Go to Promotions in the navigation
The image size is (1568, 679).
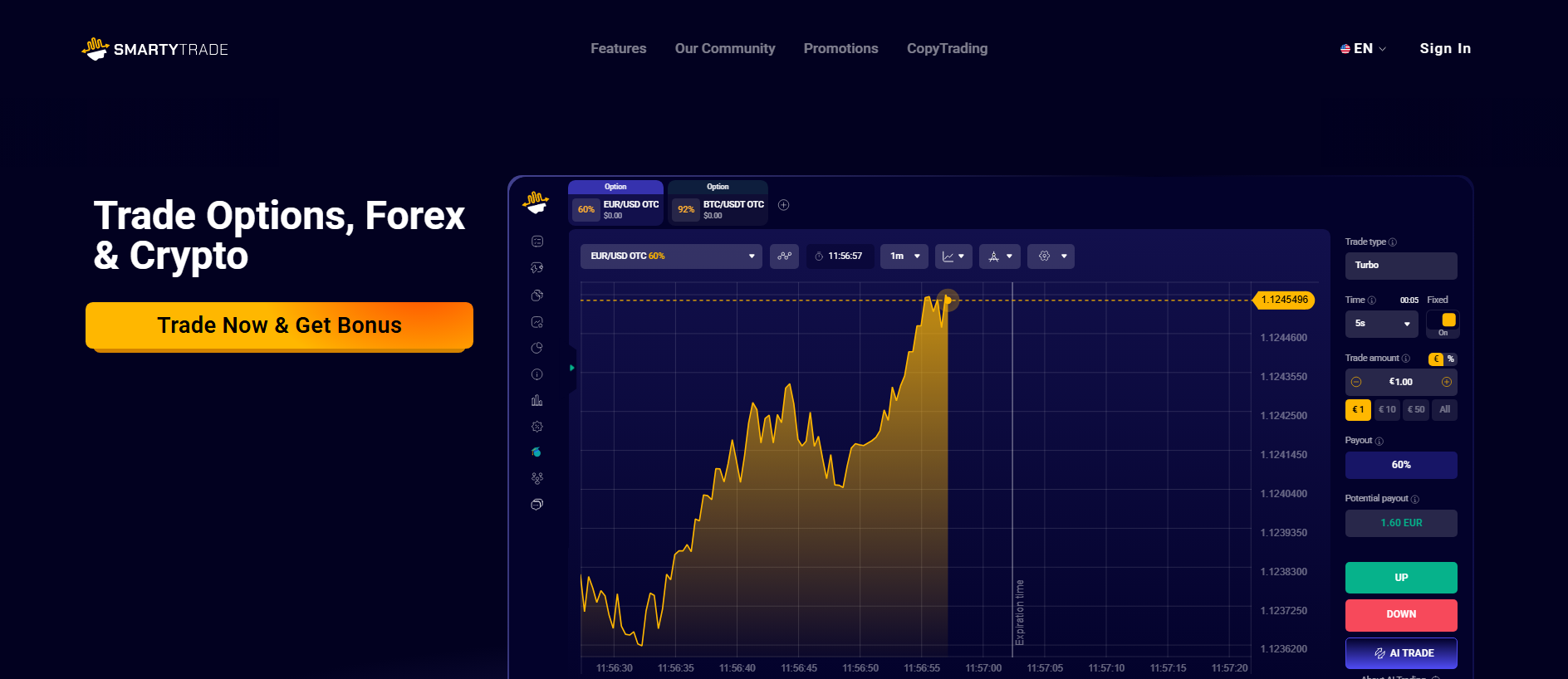[x=840, y=49]
